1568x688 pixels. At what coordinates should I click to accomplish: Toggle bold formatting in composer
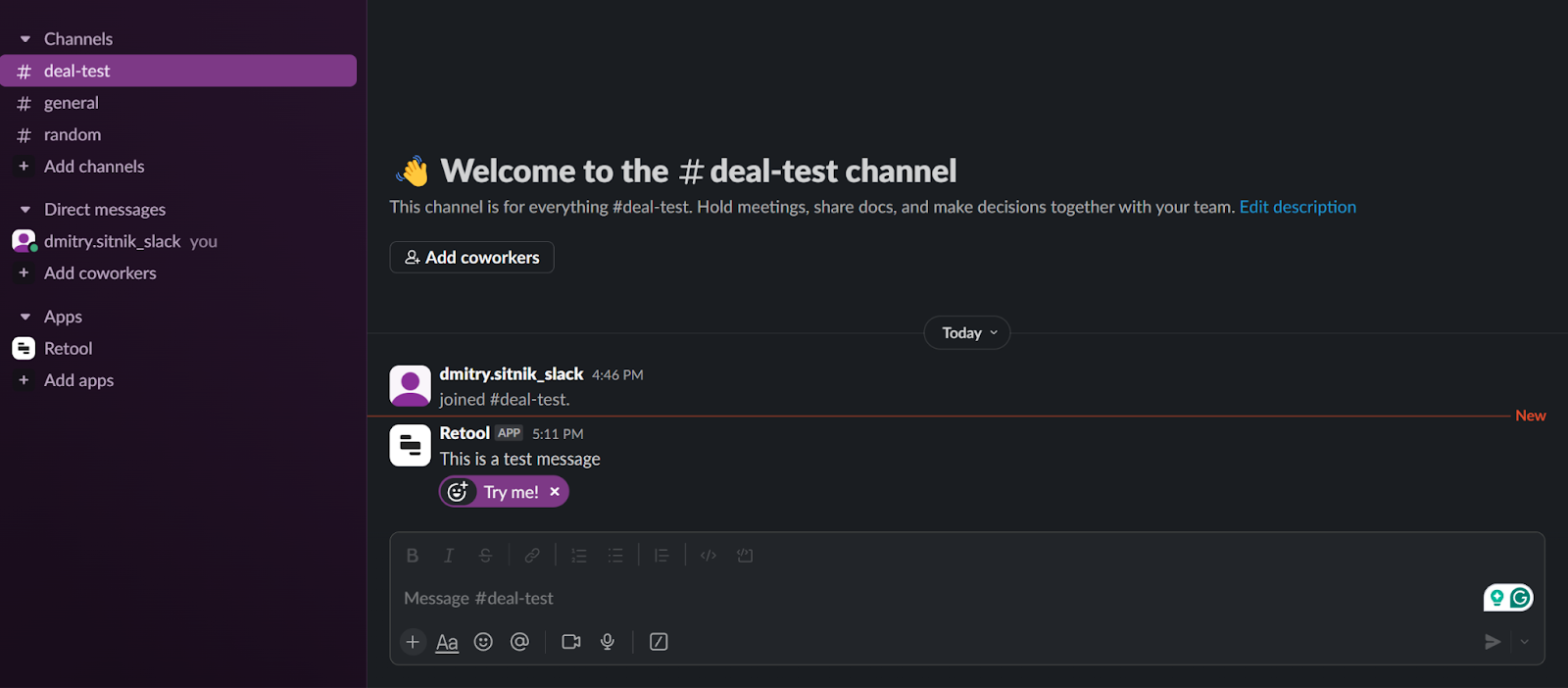413,556
